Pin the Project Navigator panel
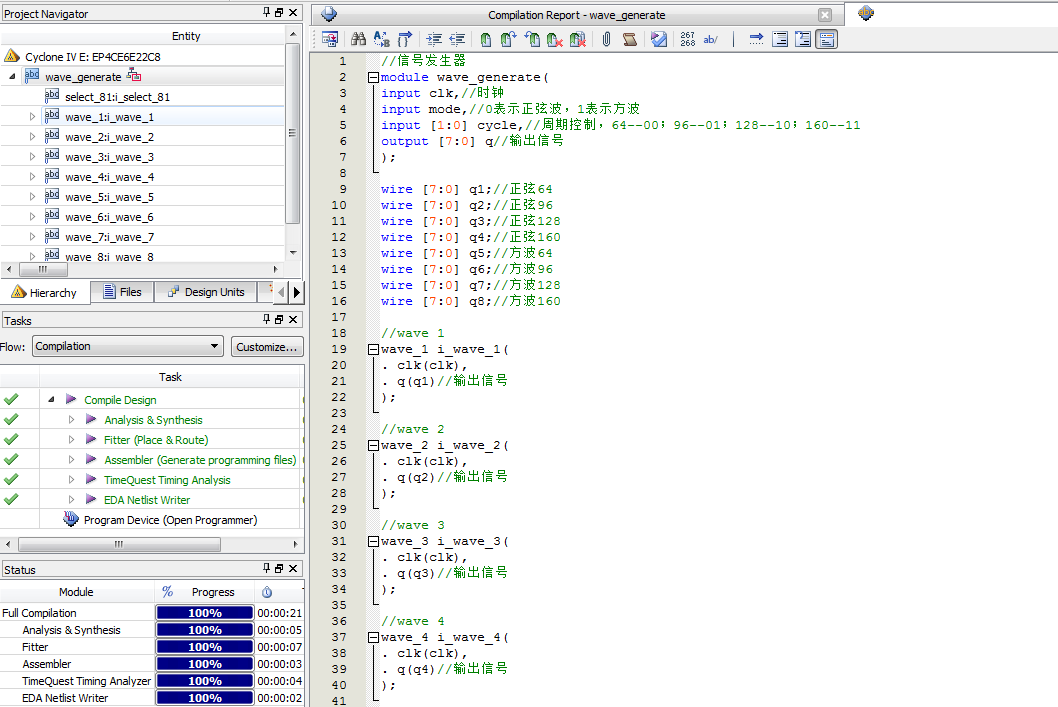This screenshot has height=707, width=1058. (x=266, y=13)
